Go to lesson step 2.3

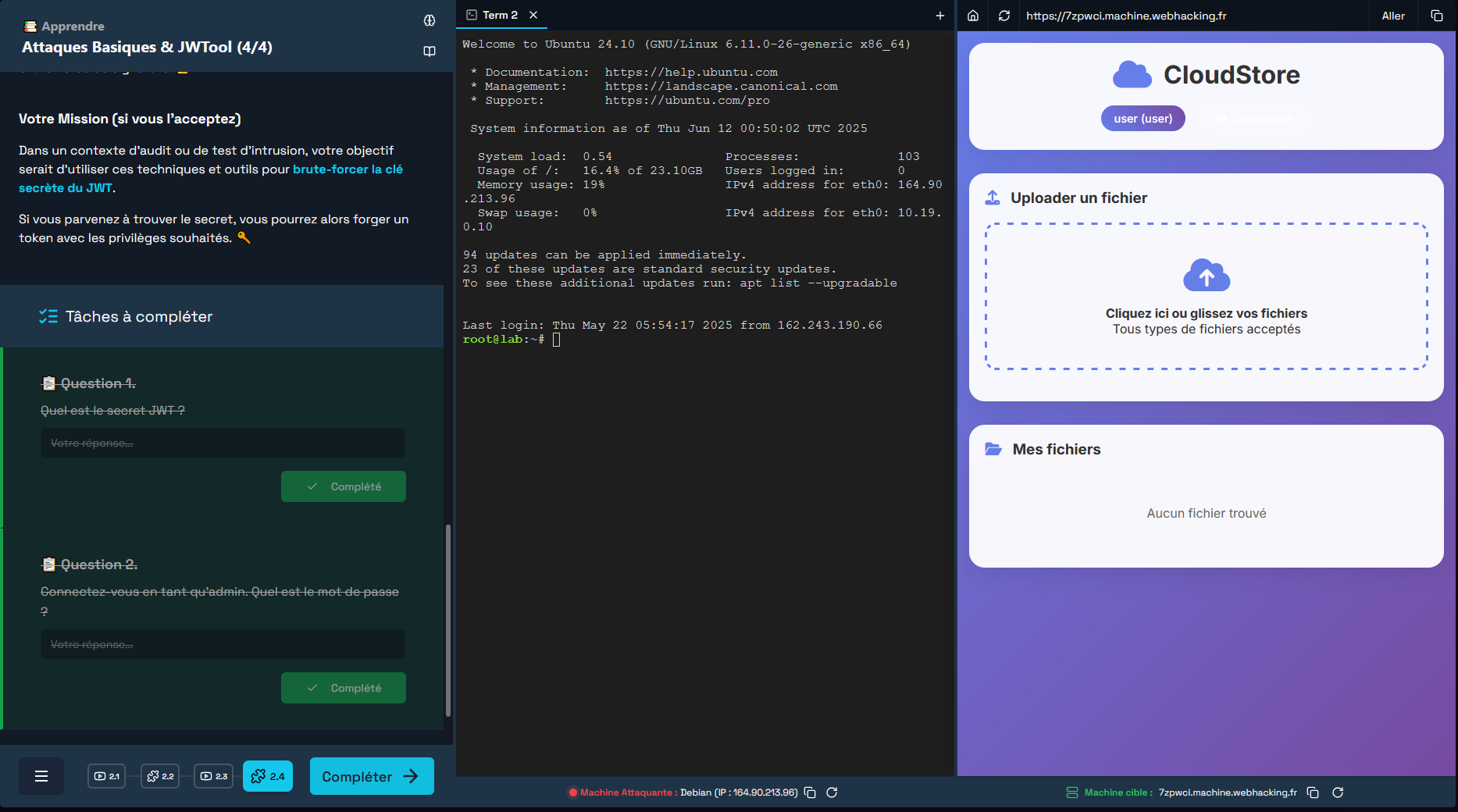[x=214, y=776]
